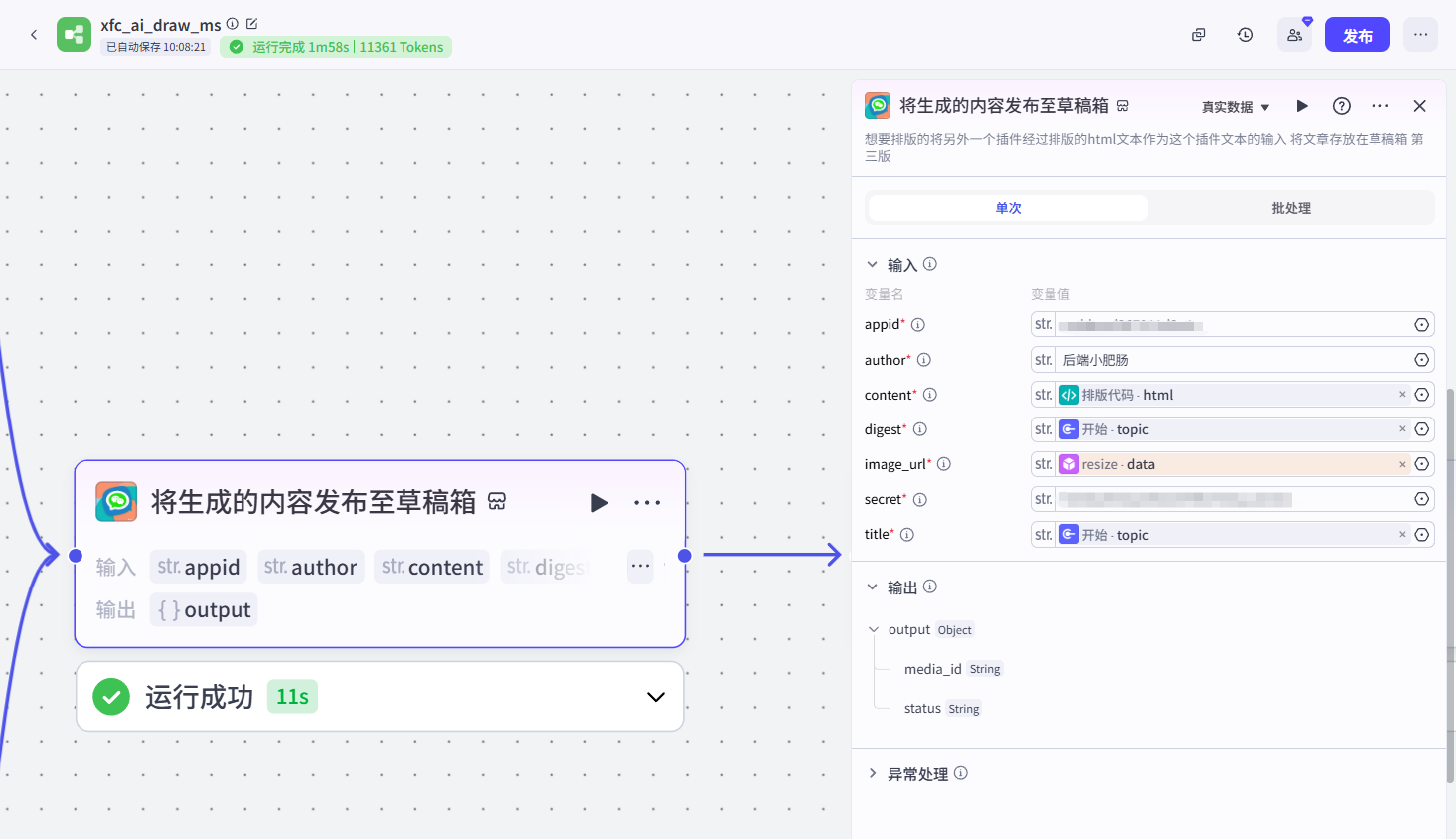Viewport: 1456px width, 839px height.
Task: Show info about 输入 section
Action: tap(930, 264)
